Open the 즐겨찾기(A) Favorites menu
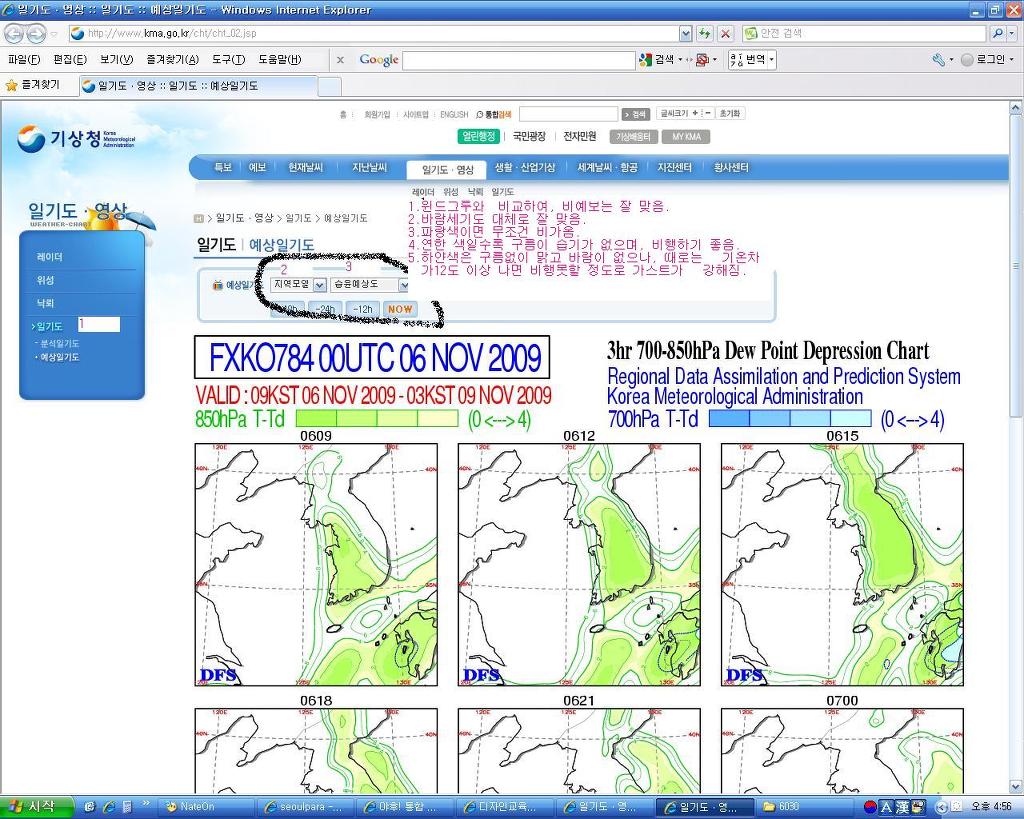Viewport: 1024px width, 819px height. (x=172, y=59)
